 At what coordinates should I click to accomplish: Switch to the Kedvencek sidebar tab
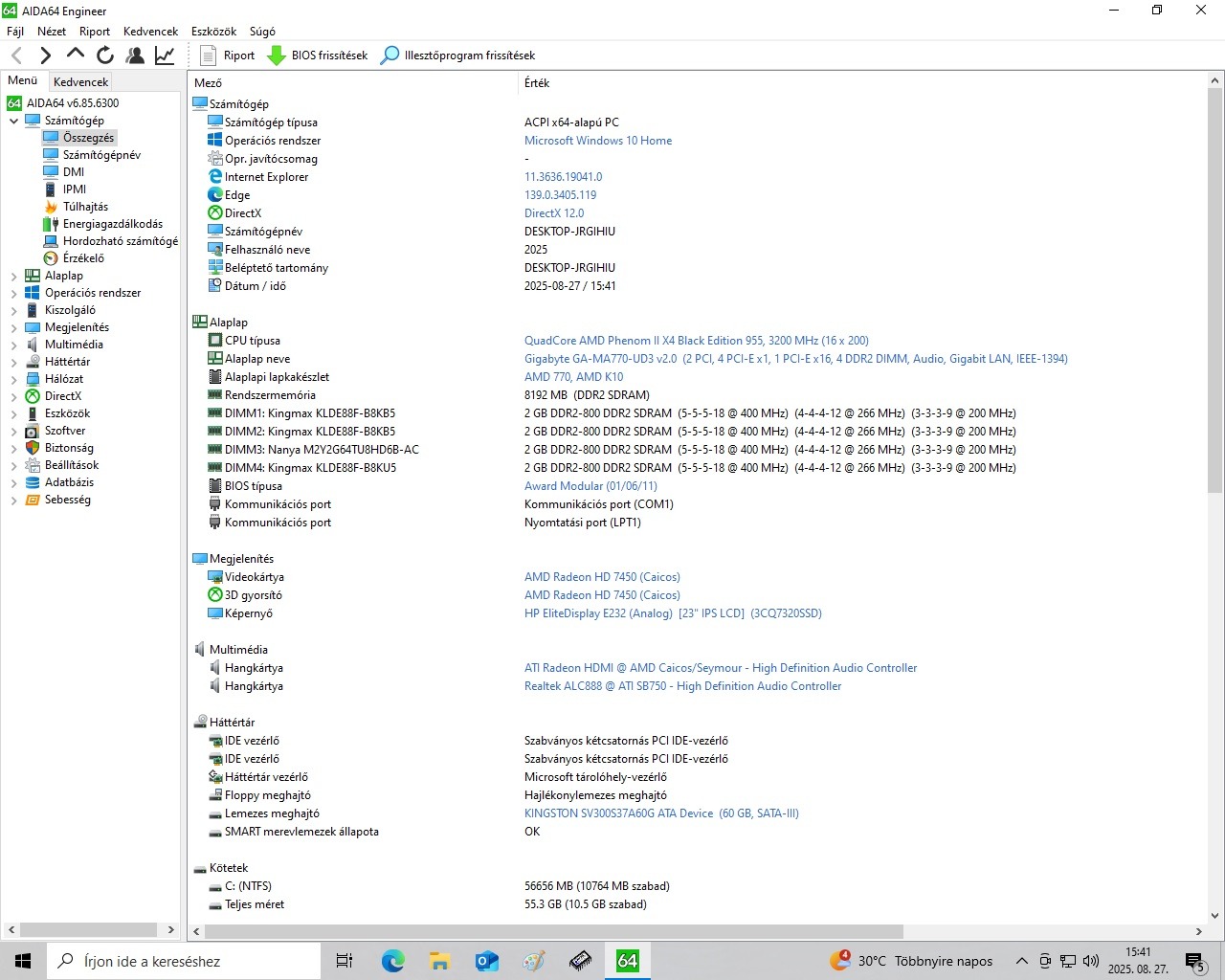click(81, 82)
